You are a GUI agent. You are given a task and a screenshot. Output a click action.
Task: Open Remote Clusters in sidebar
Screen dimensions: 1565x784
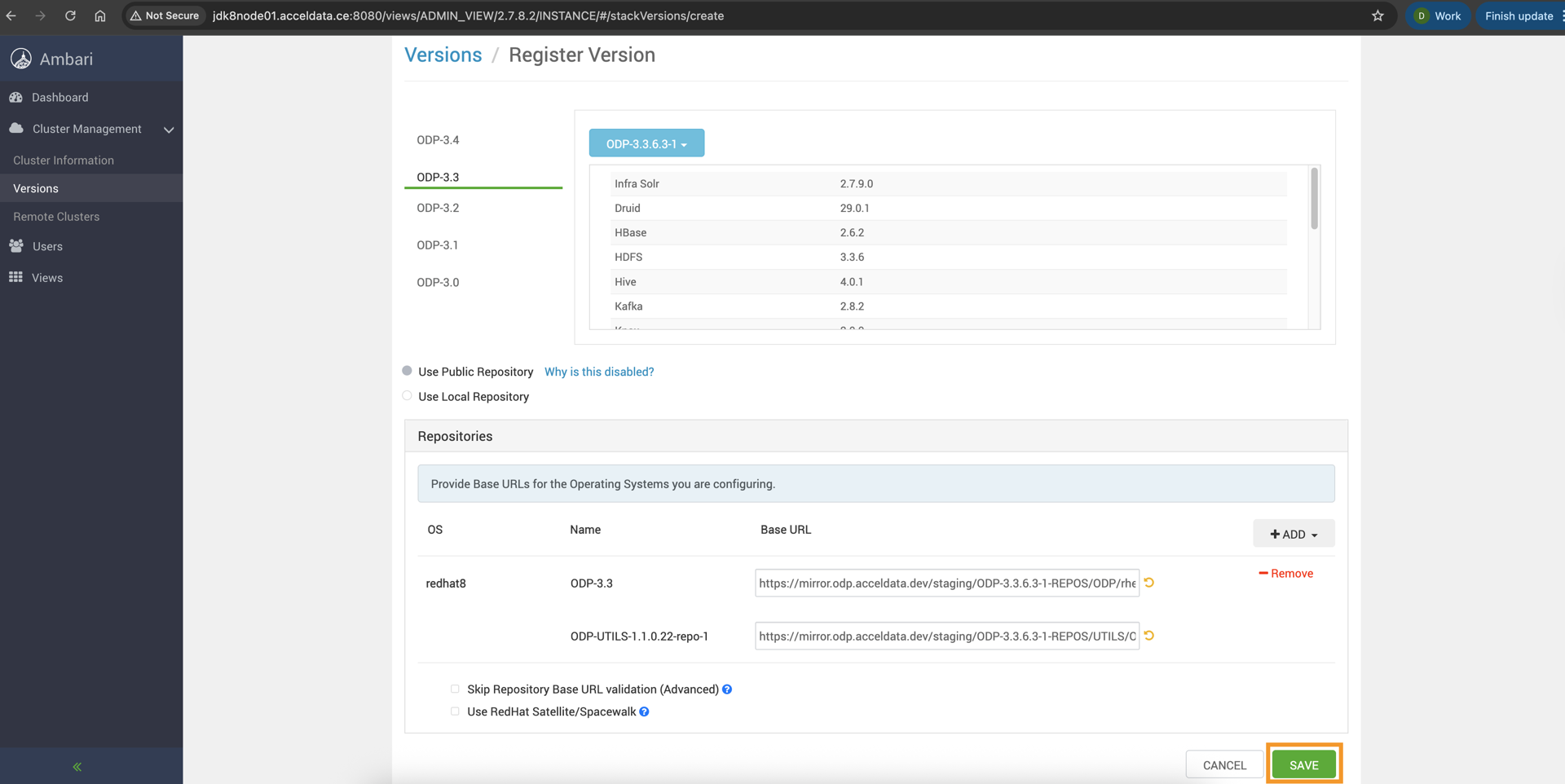click(x=56, y=217)
